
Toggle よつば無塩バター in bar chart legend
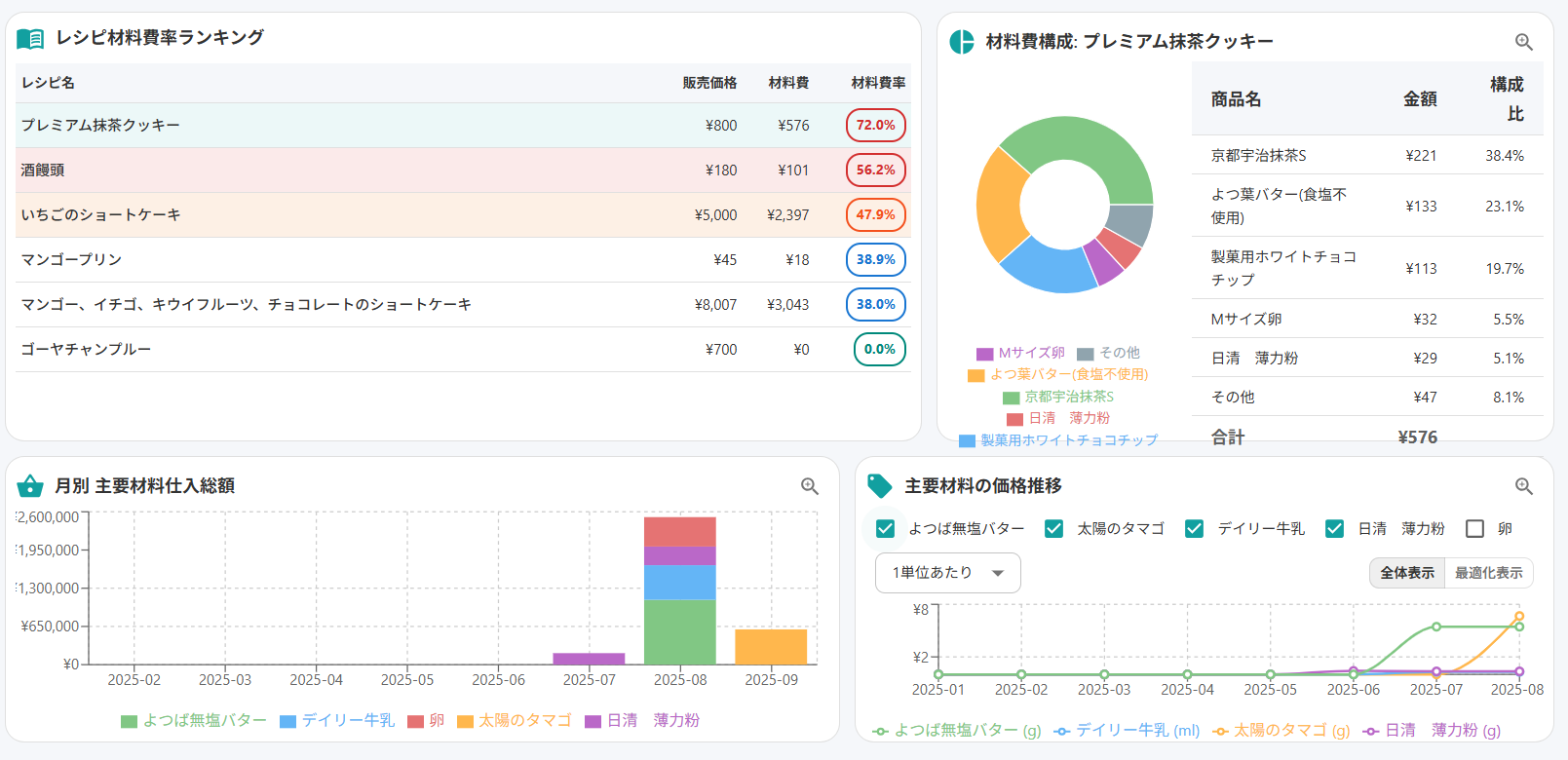click(194, 720)
